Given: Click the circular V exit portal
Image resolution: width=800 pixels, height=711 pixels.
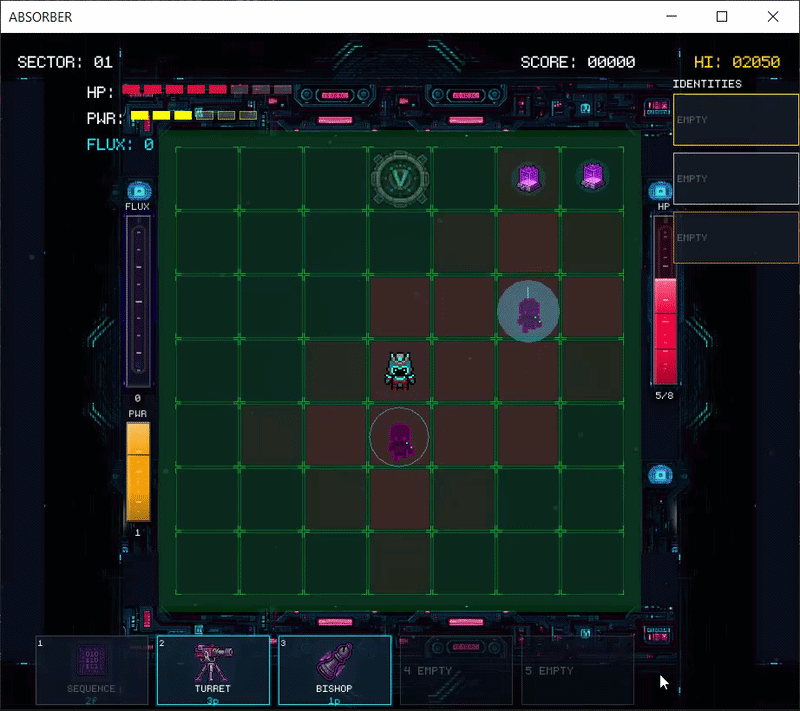Looking at the screenshot, I should tap(400, 179).
